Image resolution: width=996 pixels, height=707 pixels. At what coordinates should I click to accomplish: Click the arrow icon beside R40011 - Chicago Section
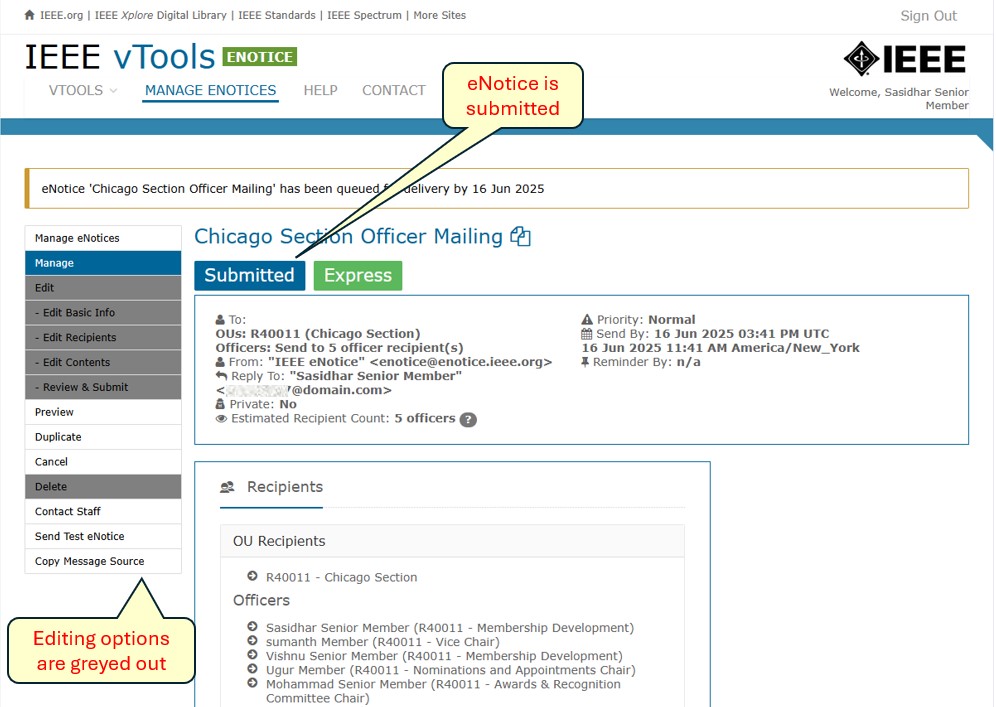click(x=252, y=576)
